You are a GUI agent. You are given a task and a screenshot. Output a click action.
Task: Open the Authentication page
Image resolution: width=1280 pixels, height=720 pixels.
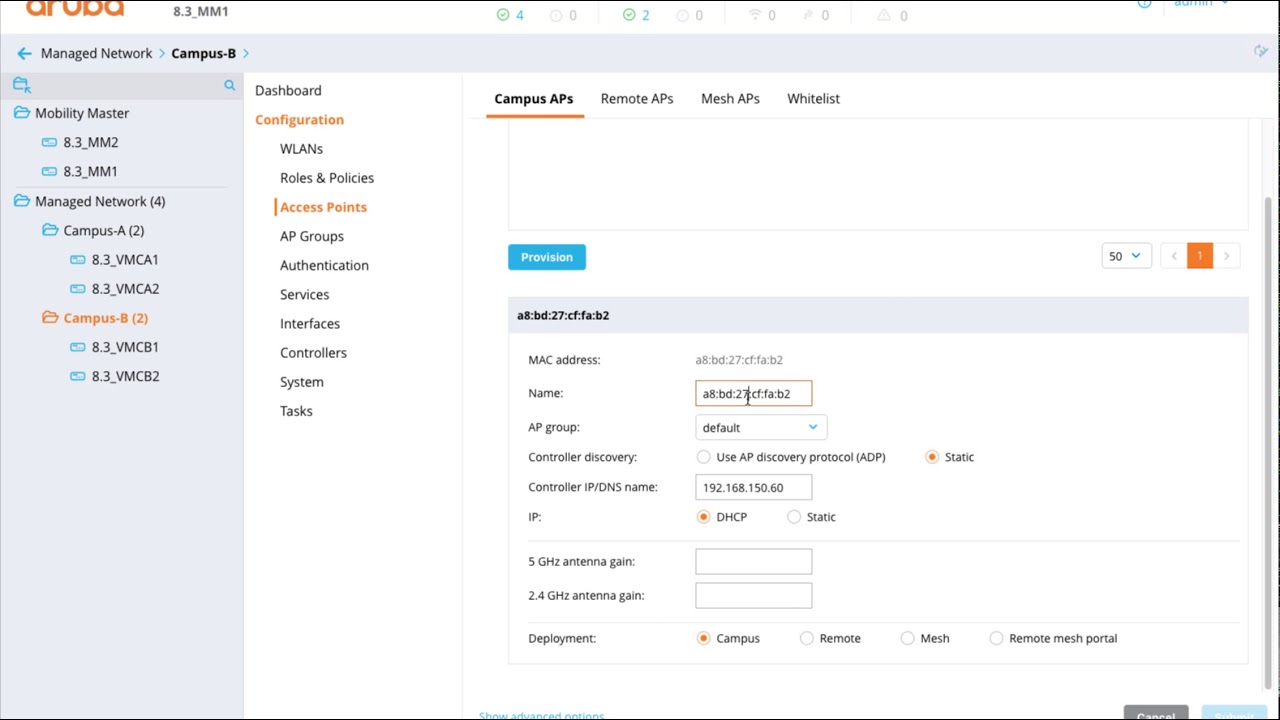[x=324, y=265]
